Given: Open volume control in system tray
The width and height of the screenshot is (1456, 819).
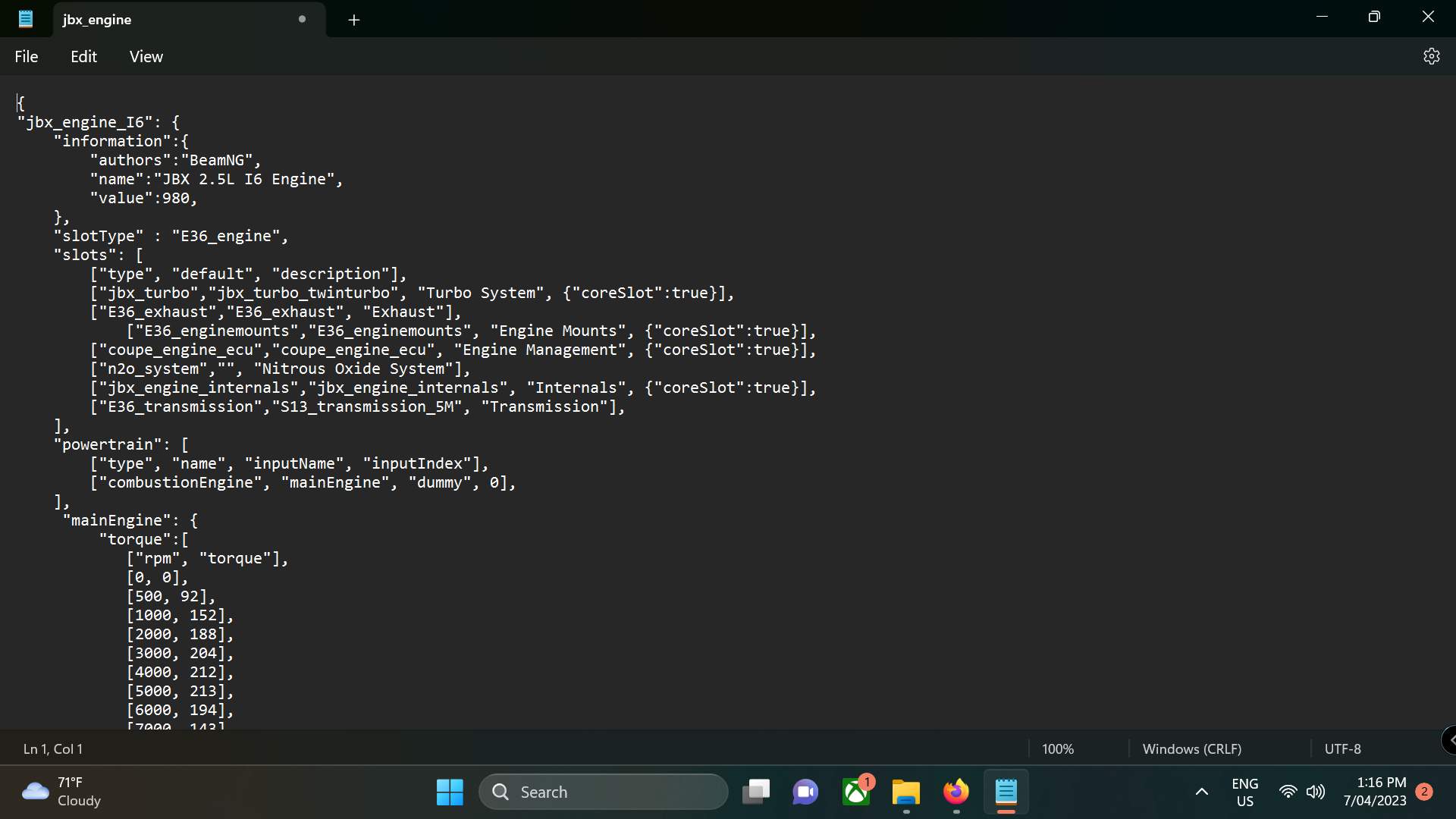Looking at the screenshot, I should point(1316,792).
